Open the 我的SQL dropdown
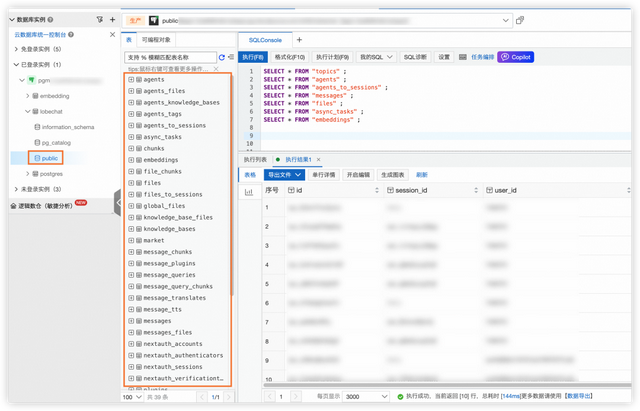Viewport: 640px width, 411px height. click(x=376, y=57)
